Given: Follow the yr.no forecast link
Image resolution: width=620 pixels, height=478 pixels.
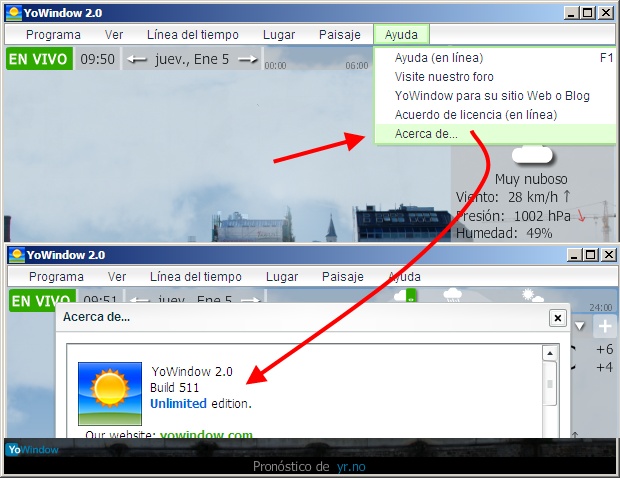Looking at the screenshot, I should 349,466.
